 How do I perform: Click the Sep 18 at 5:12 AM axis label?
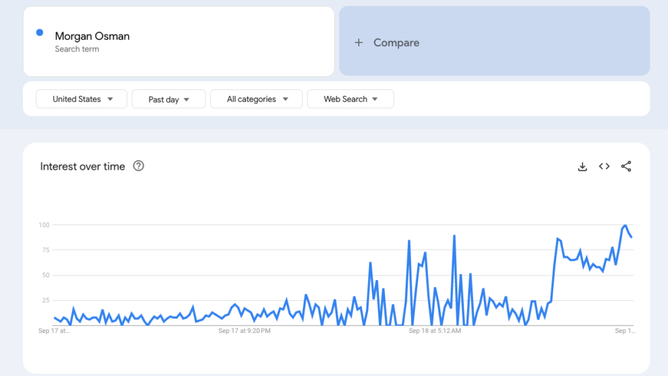(435, 331)
